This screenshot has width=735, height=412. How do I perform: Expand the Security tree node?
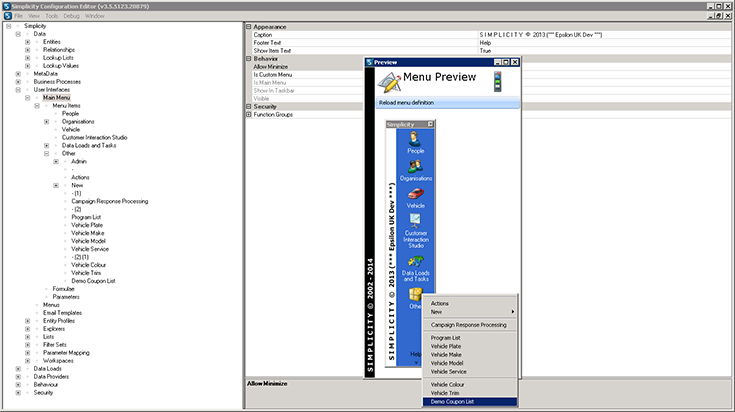[18, 392]
